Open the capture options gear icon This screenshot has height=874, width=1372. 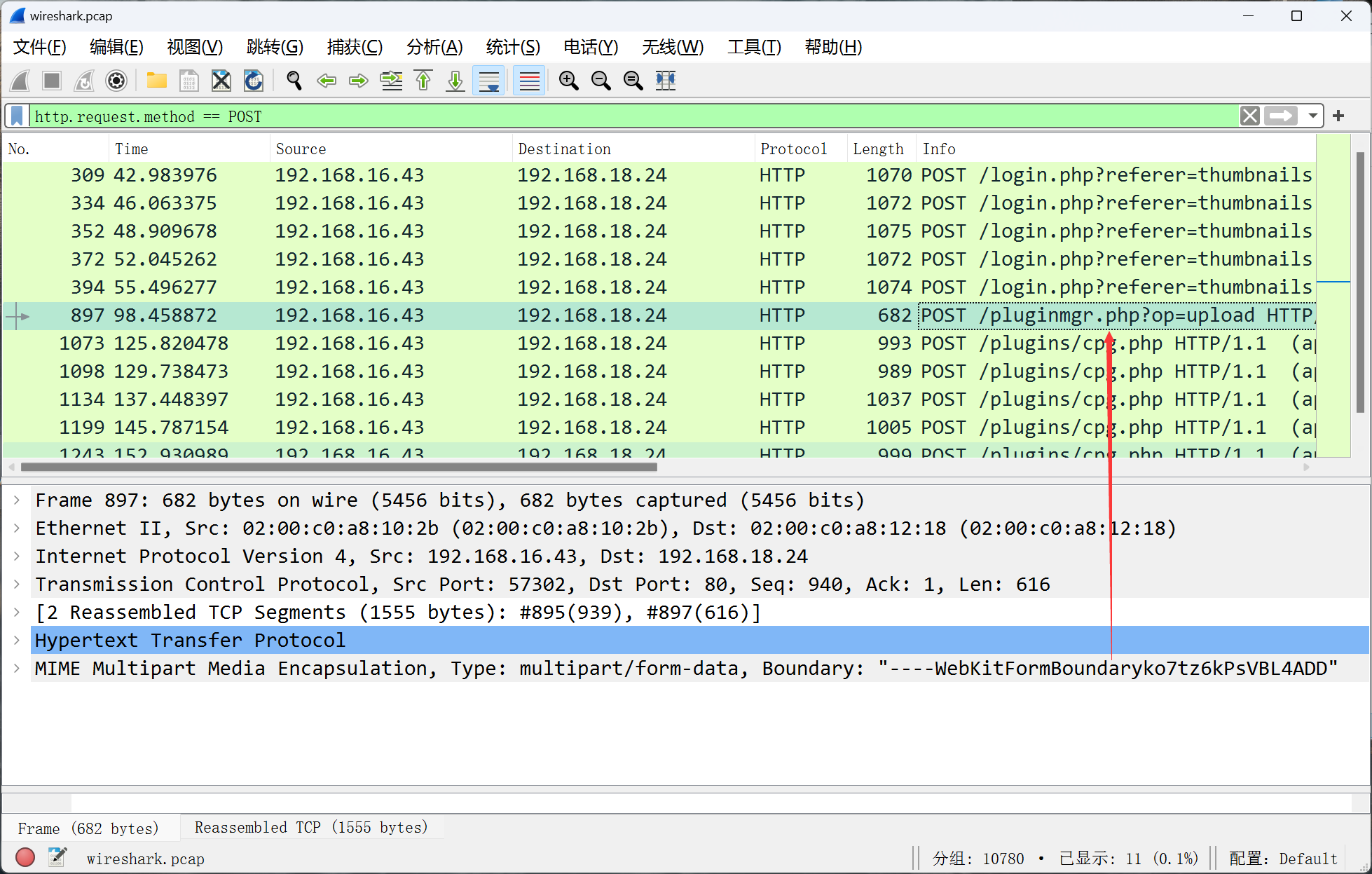point(116,81)
